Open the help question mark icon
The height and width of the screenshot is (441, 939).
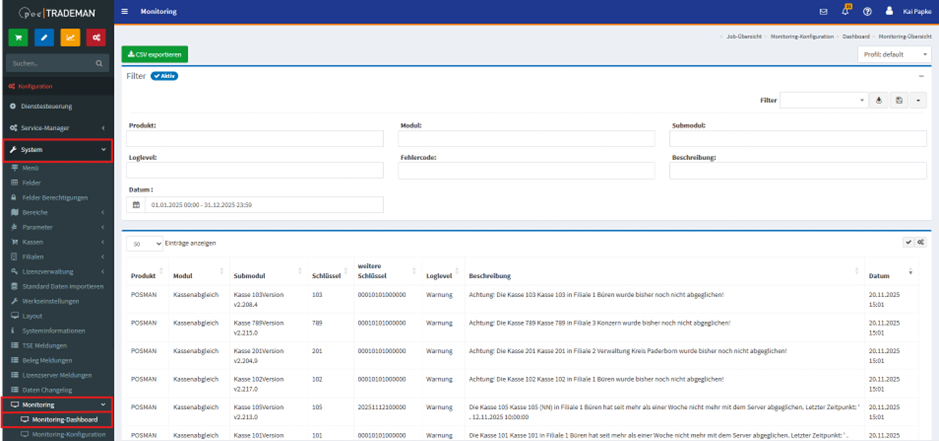tap(867, 11)
